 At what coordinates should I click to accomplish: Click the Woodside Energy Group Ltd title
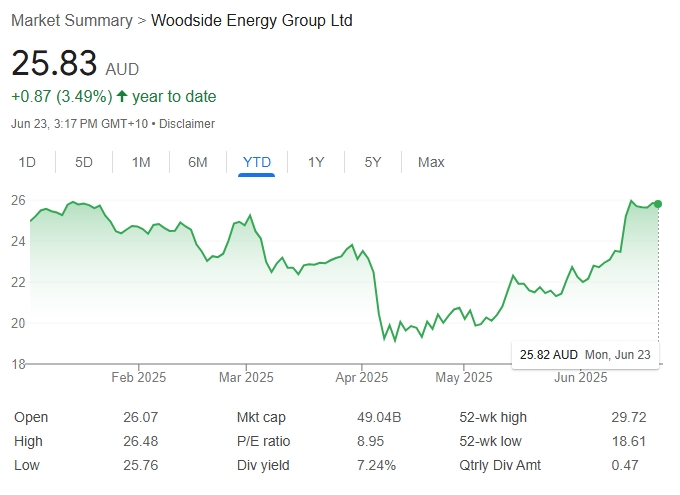tap(251, 20)
